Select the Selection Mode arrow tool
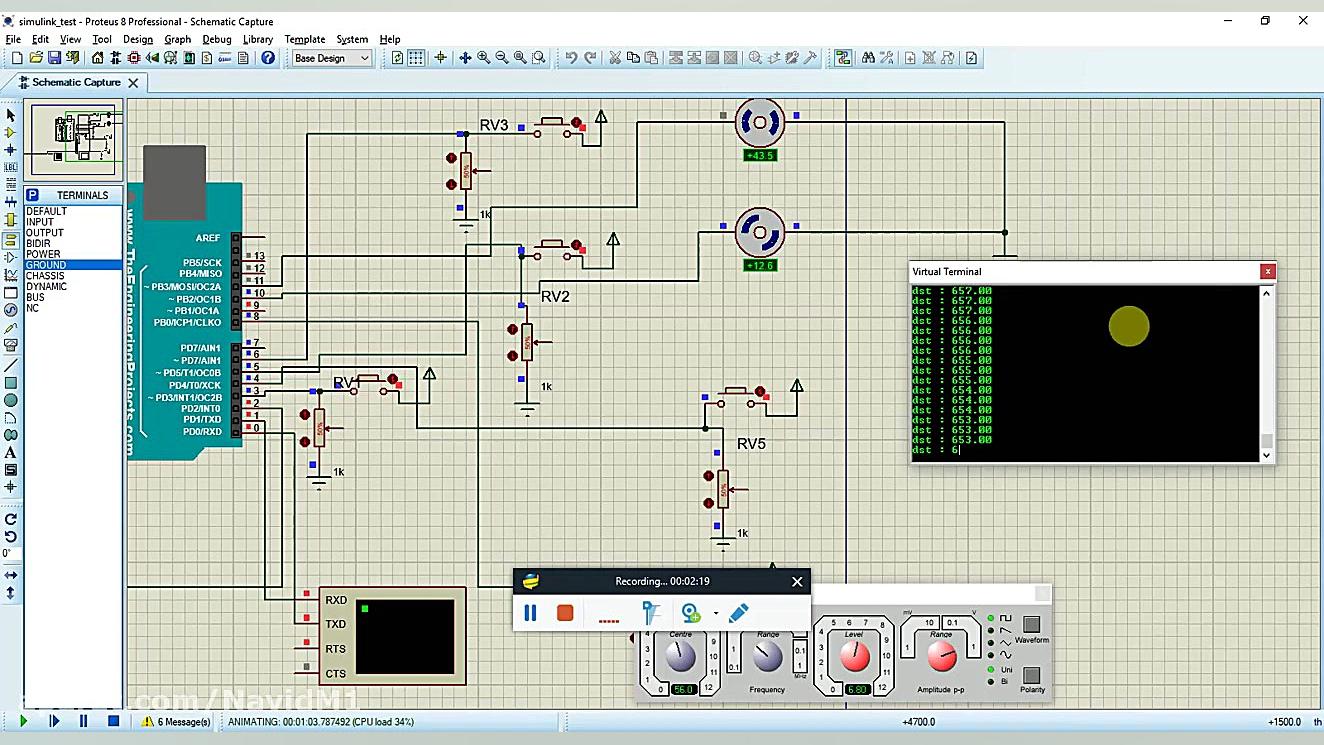1324x745 pixels. click(11, 115)
